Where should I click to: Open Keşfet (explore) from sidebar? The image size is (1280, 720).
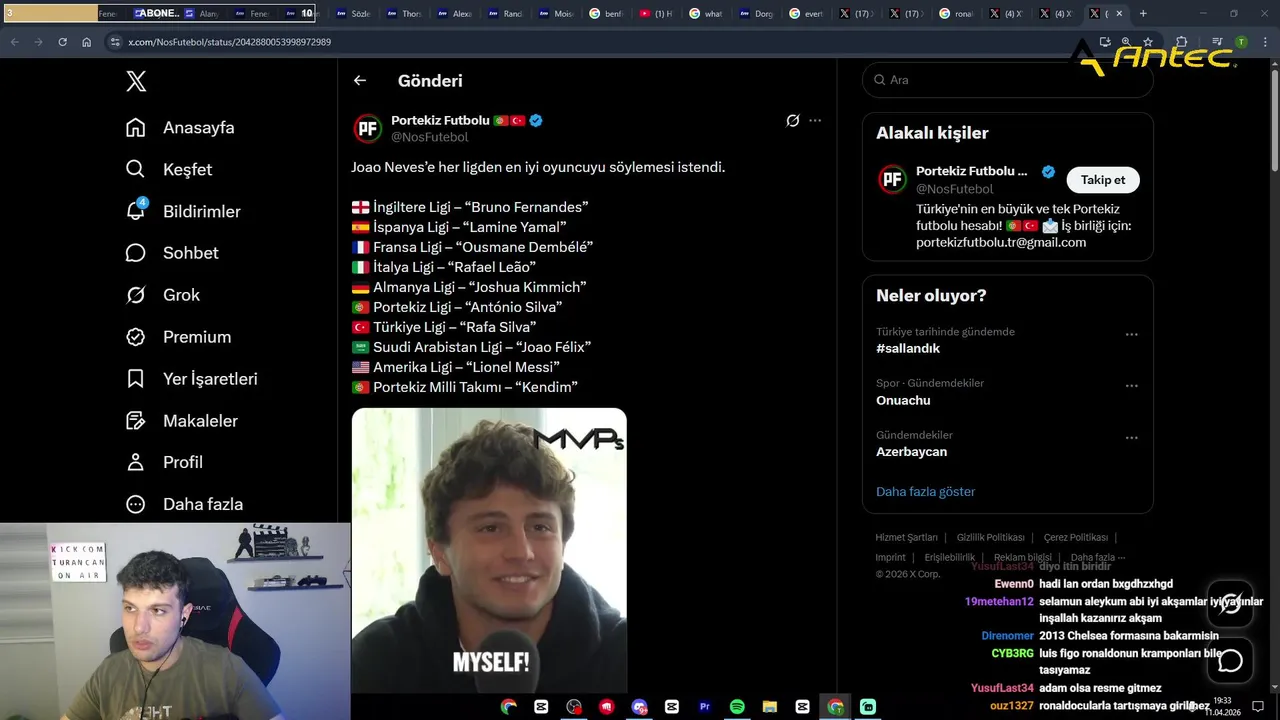(x=169, y=170)
